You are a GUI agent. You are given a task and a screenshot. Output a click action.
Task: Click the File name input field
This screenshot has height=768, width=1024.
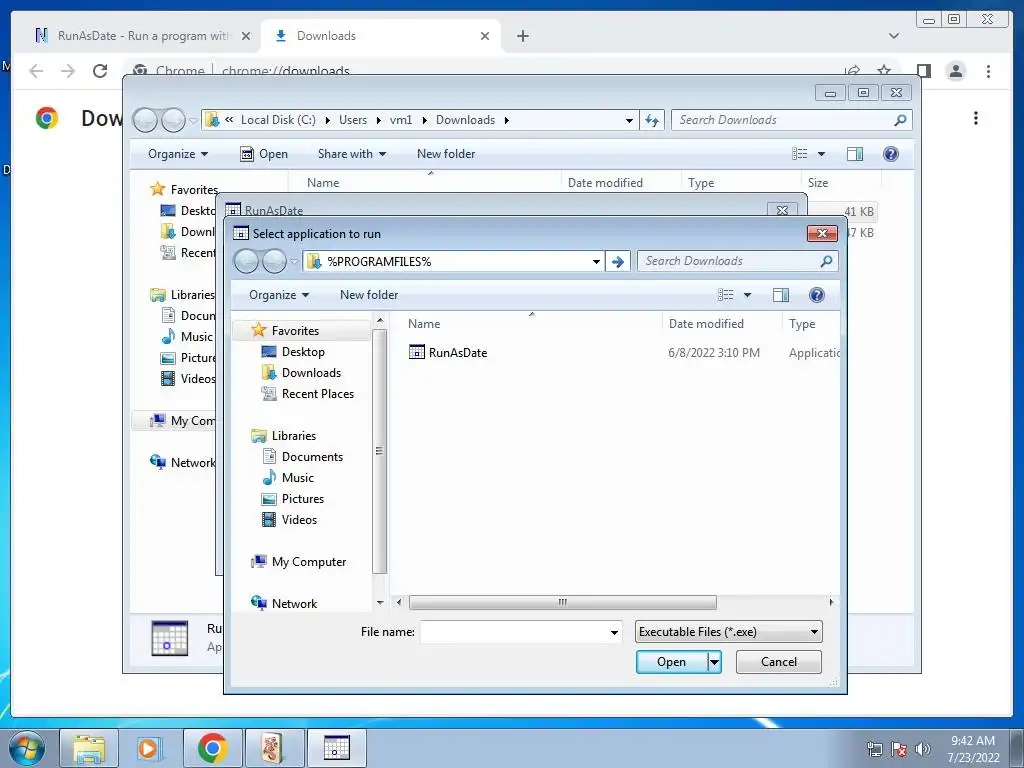(514, 632)
